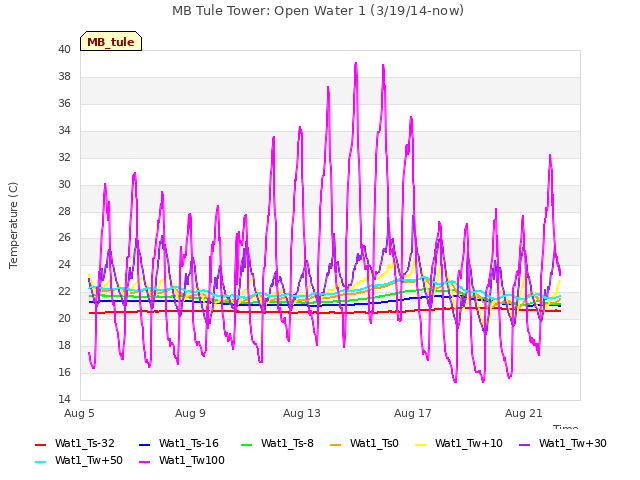Click the 38 y-axis tick label
Viewport: 640px width, 480px height.
point(64,76)
